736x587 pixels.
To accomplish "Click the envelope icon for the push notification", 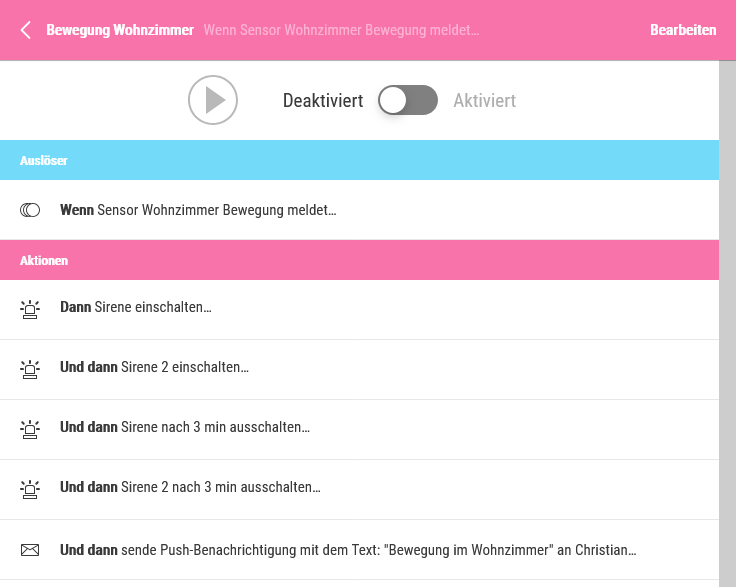I will (30, 549).
